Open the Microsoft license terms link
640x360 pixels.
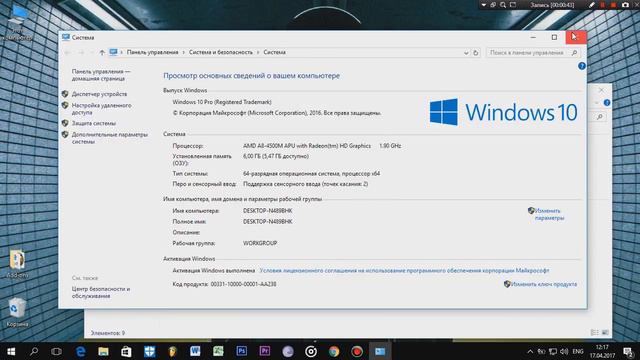click(x=404, y=270)
